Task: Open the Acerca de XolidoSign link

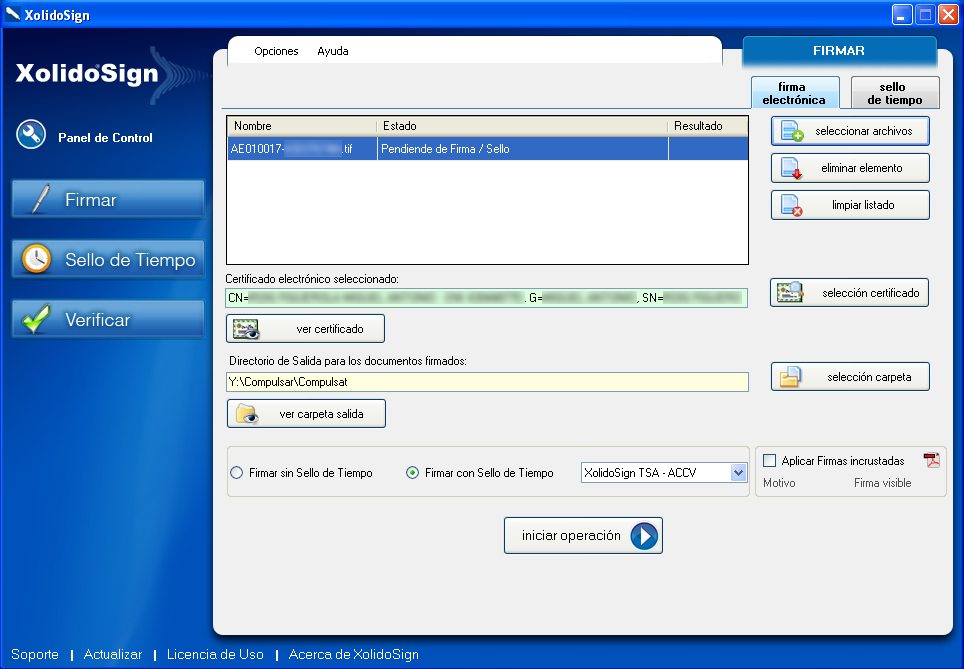Action: (x=354, y=654)
